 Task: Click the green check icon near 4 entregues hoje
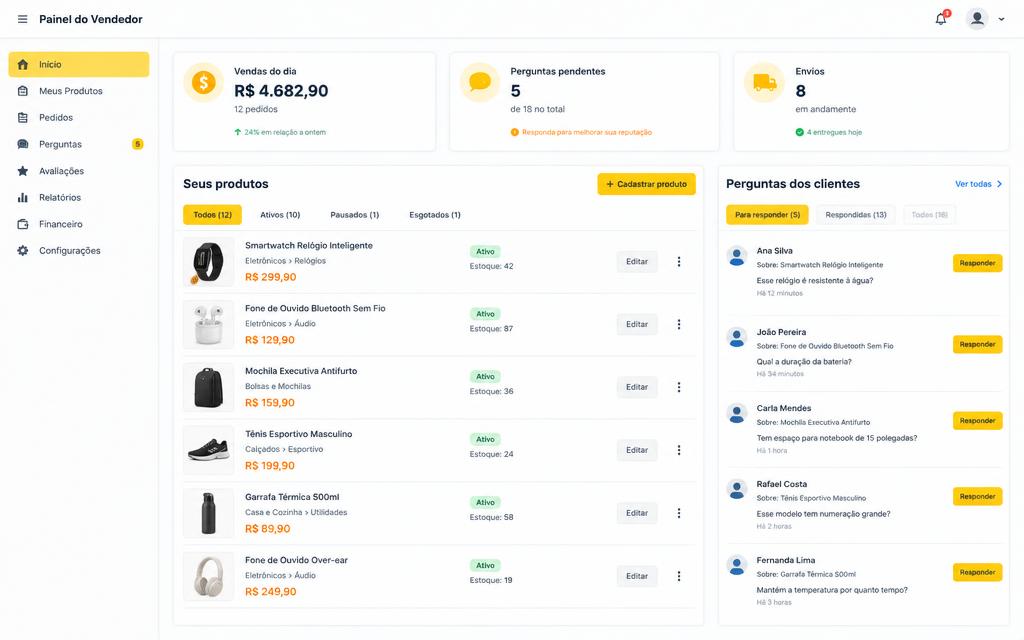click(799, 132)
